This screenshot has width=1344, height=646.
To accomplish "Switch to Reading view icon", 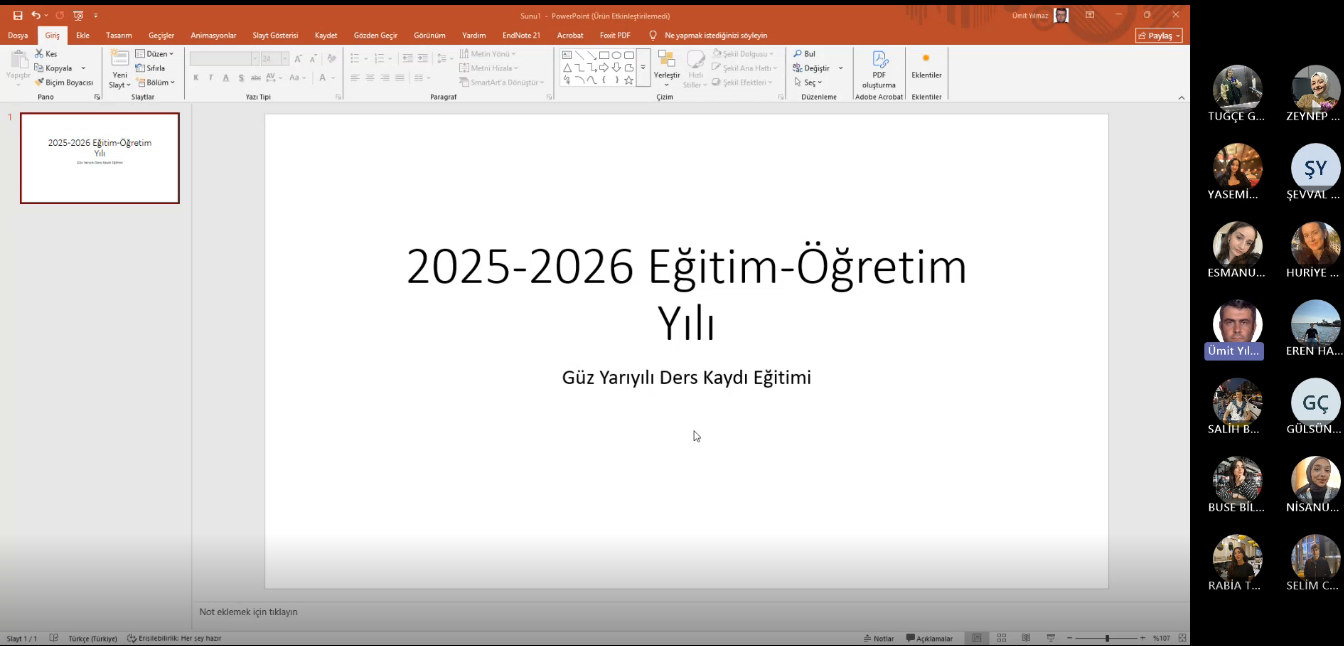I will click(1026, 638).
